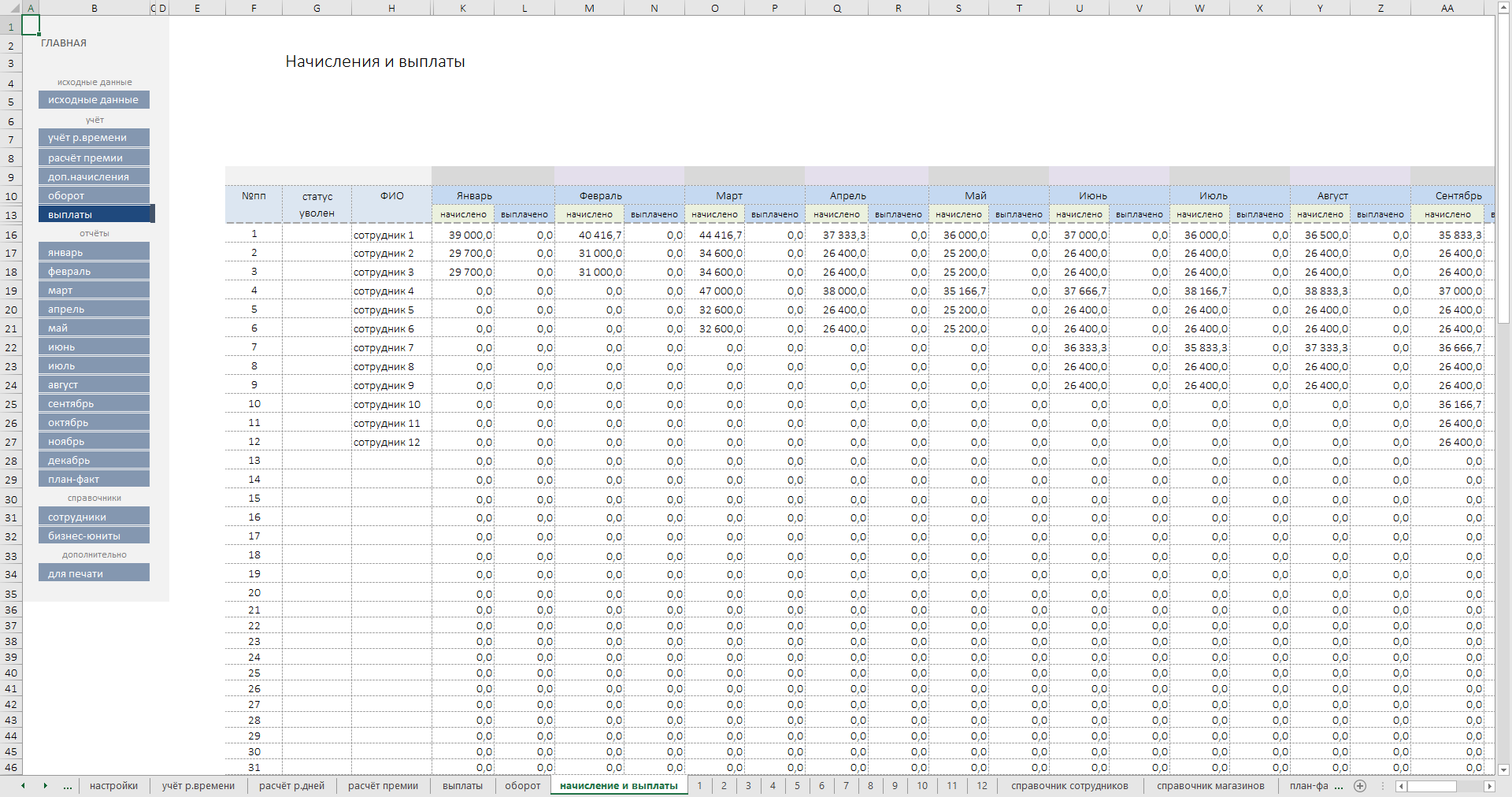Open the январь report button

pos(94,252)
